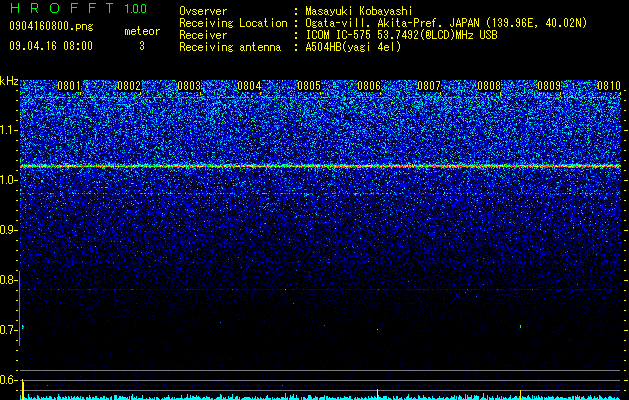Click the 0809 time marker label
This screenshot has height=400, width=629.
(x=549, y=86)
